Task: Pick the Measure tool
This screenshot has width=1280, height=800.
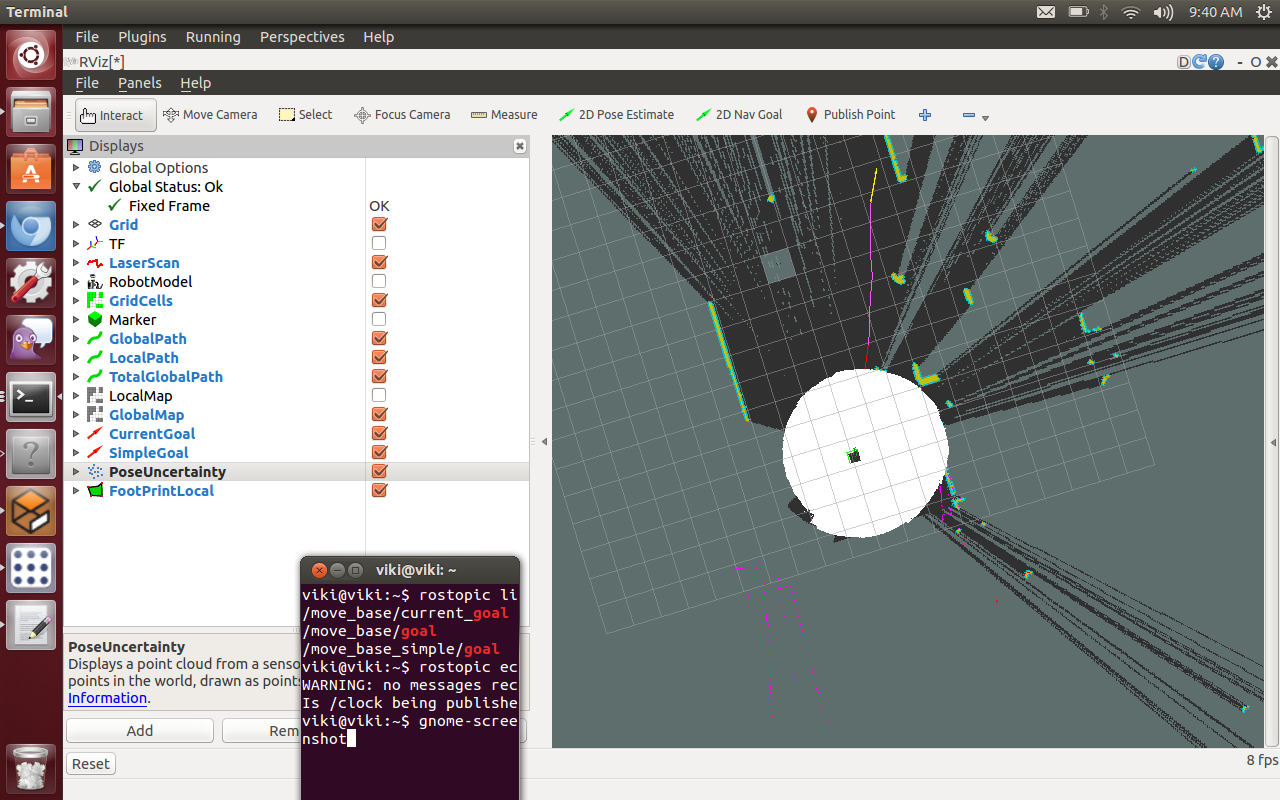Action: click(504, 115)
